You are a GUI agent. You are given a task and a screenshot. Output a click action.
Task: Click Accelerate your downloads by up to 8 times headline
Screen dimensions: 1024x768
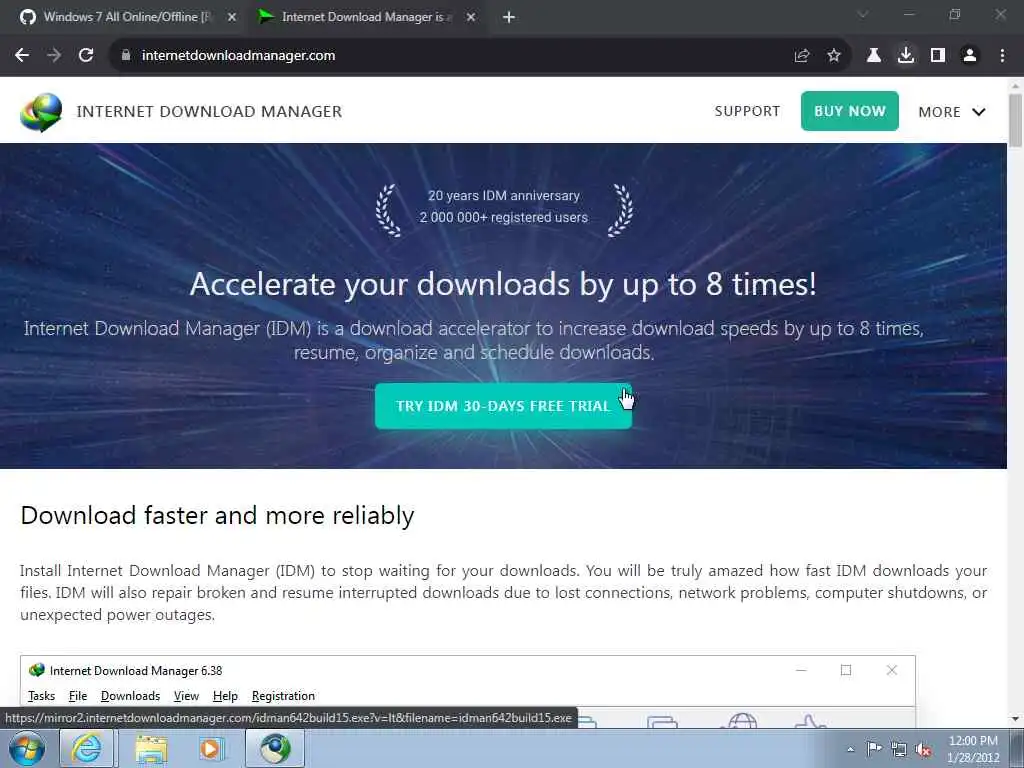pos(503,284)
